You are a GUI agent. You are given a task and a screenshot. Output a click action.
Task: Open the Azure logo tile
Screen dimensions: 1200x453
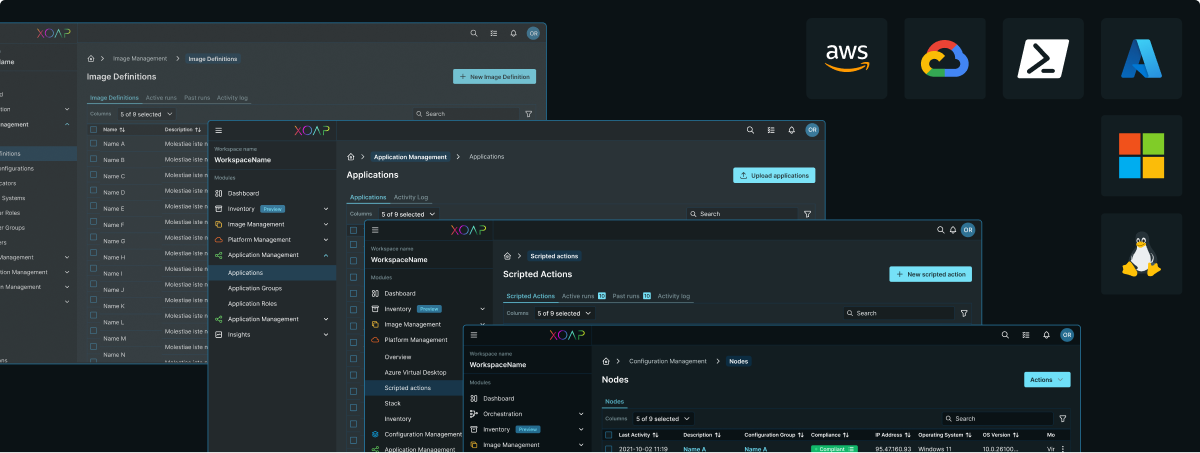point(1141,58)
